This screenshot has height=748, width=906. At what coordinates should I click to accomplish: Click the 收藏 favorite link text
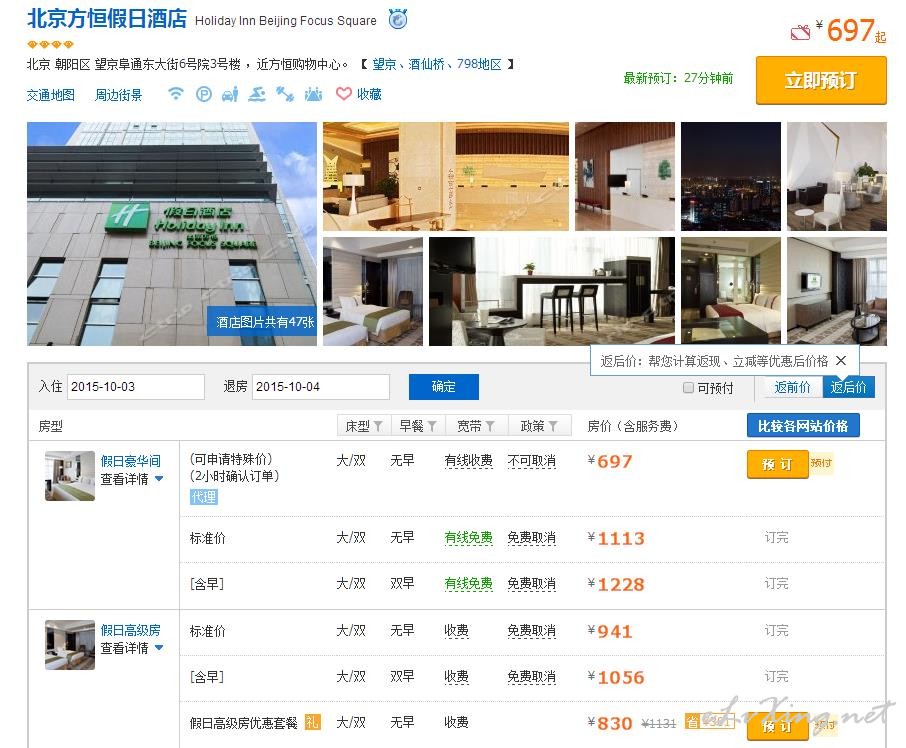[x=369, y=94]
